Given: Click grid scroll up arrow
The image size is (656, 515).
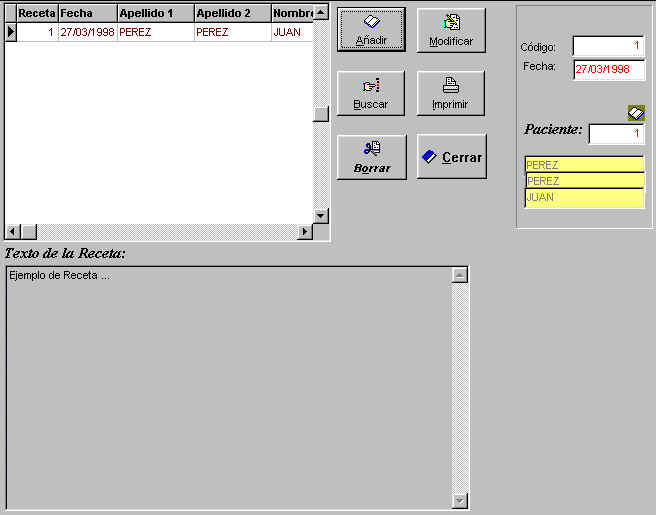Looking at the screenshot, I should tap(320, 13).
